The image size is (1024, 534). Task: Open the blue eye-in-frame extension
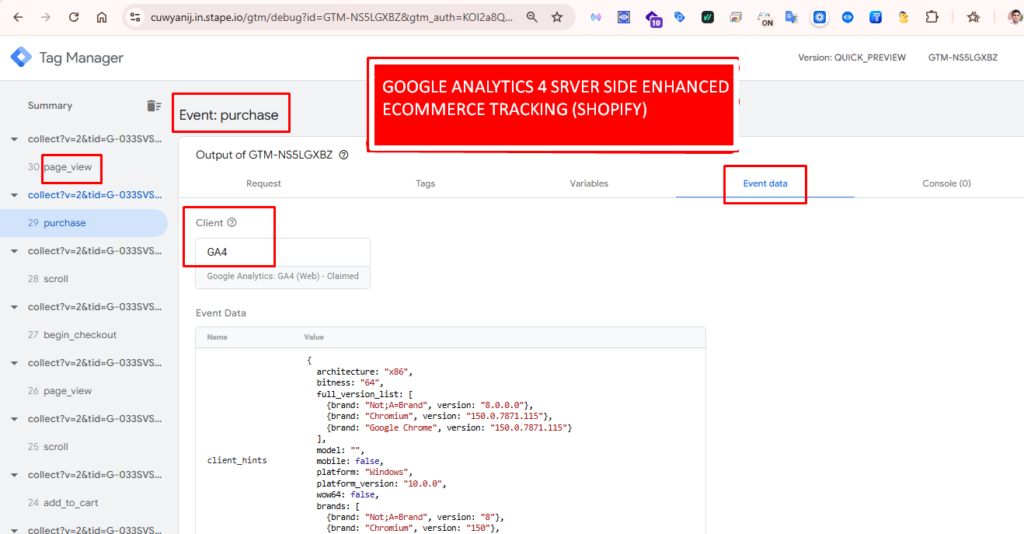tap(624, 18)
